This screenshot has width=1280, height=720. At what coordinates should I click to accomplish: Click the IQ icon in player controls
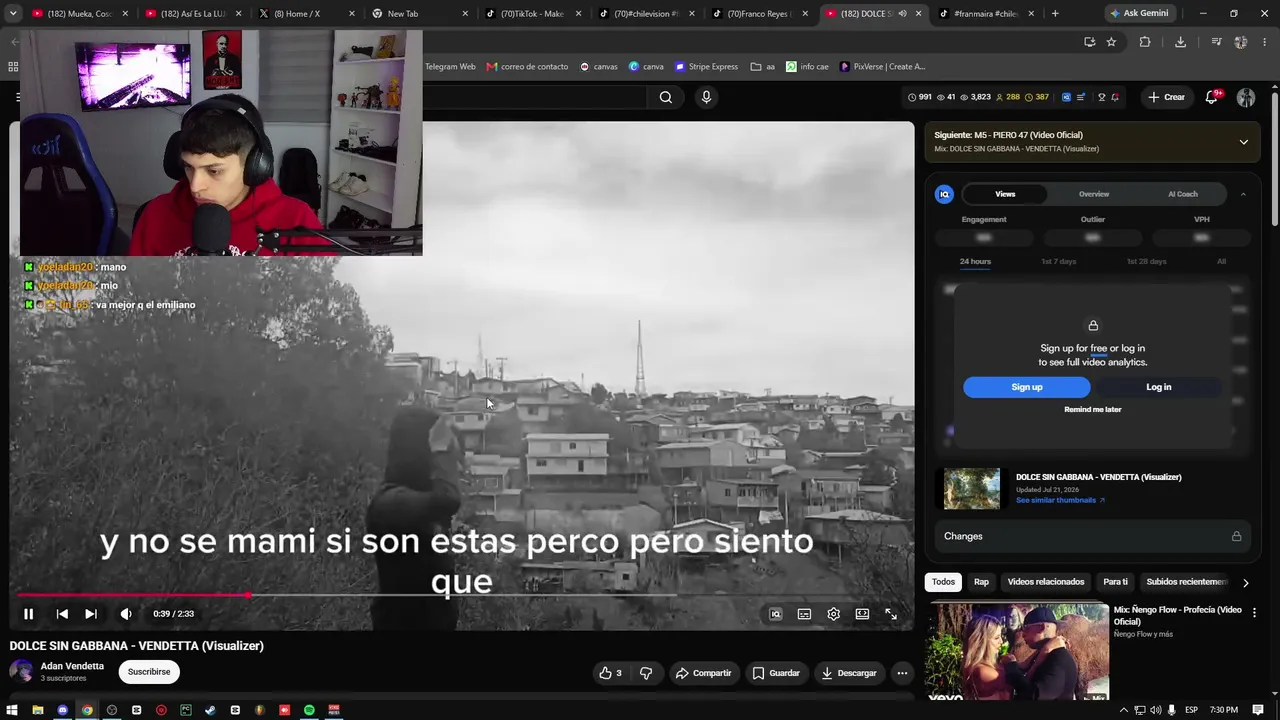pos(775,614)
